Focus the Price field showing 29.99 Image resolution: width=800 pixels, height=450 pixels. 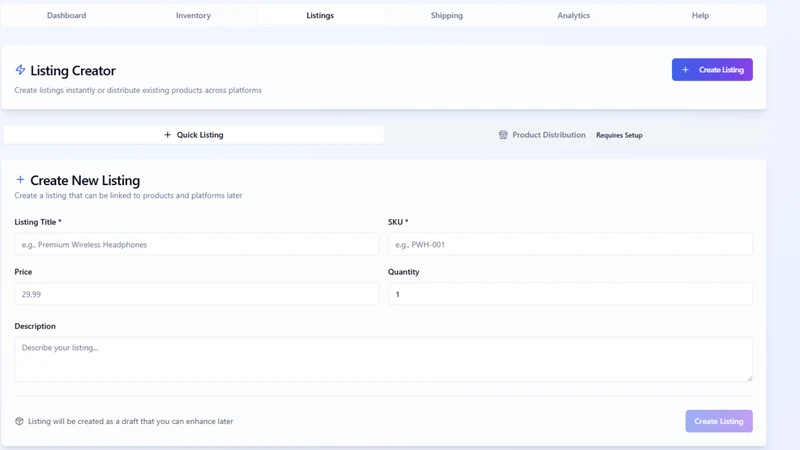197,294
